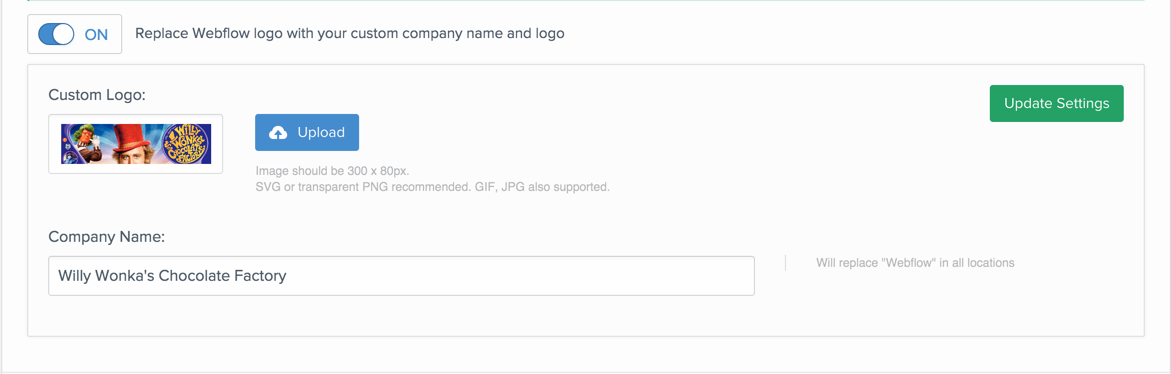
Task: Click the white knob of the toggle
Action: (64, 34)
